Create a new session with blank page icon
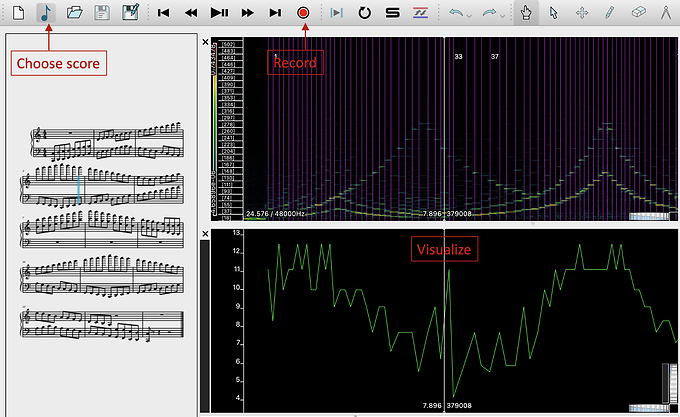Screen dimensions: 680x417 [x=17, y=13]
